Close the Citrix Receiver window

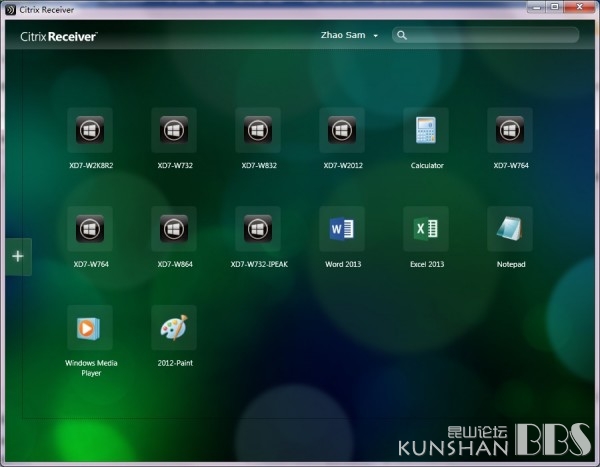click(x=579, y=7)
